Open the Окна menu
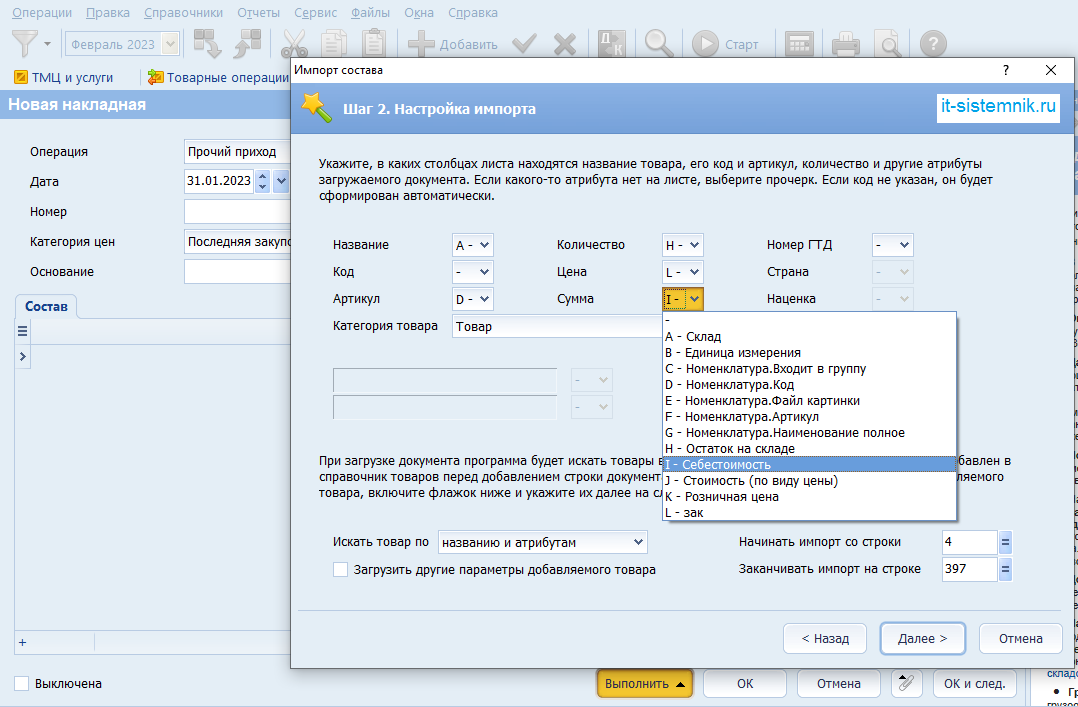This screenshot has height=707, width=1078. point(419,12)
